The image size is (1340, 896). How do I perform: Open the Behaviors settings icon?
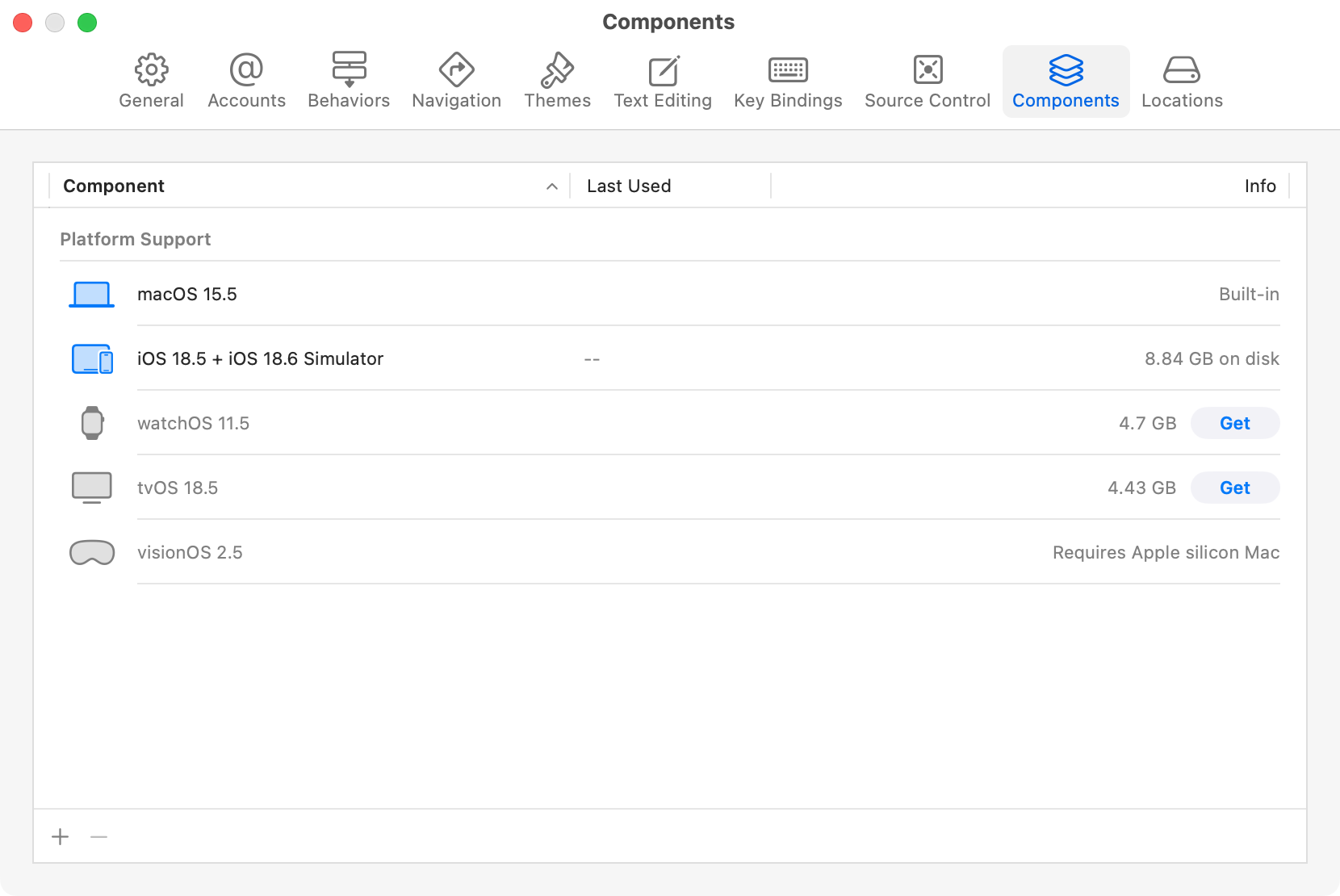coord(349,69)
